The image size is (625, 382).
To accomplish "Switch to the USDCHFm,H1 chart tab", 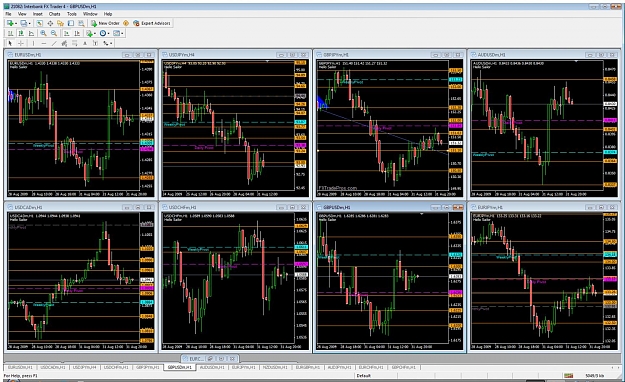I will point(116,367).
